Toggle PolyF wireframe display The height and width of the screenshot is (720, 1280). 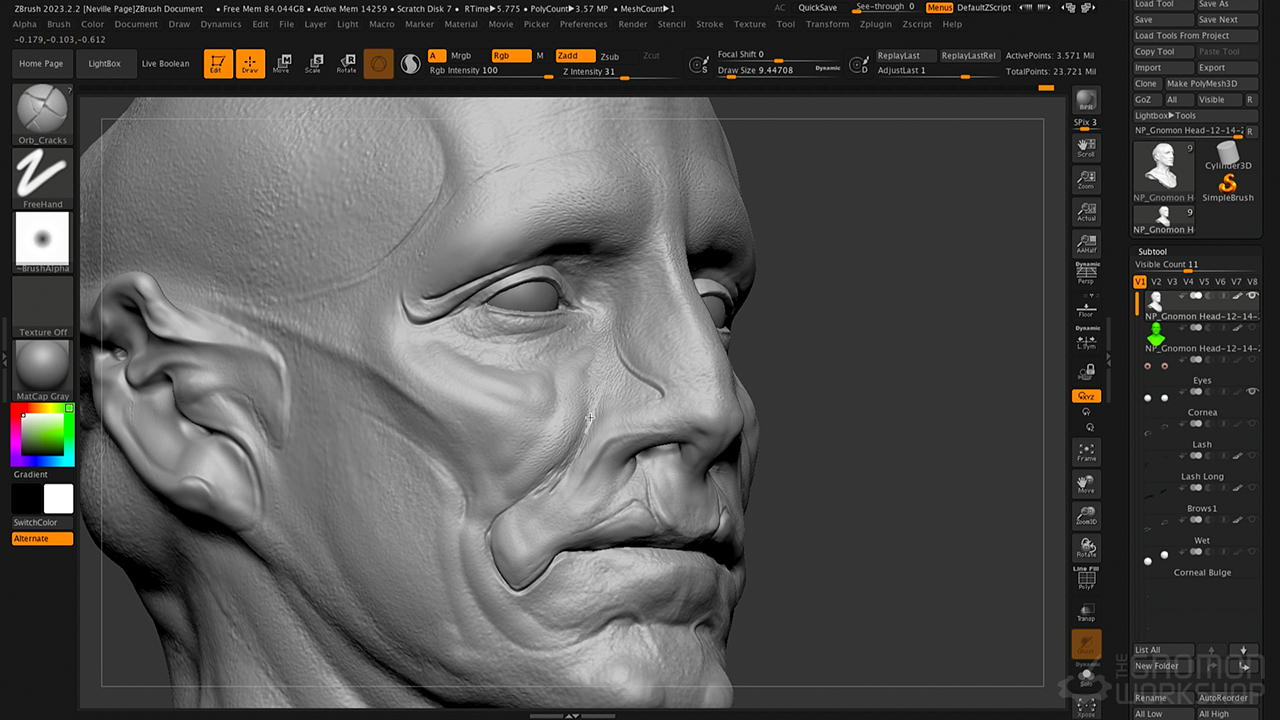pos(1086,580)
